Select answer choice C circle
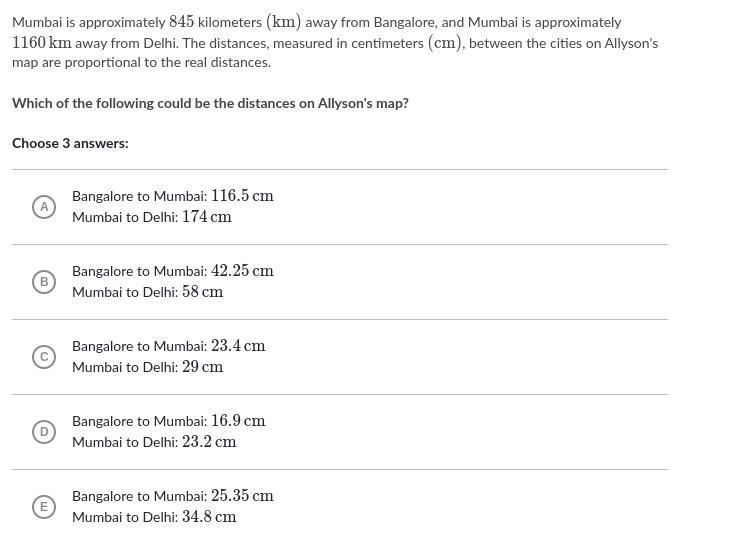Screen dimensions: 755x533 coord(44,357)
